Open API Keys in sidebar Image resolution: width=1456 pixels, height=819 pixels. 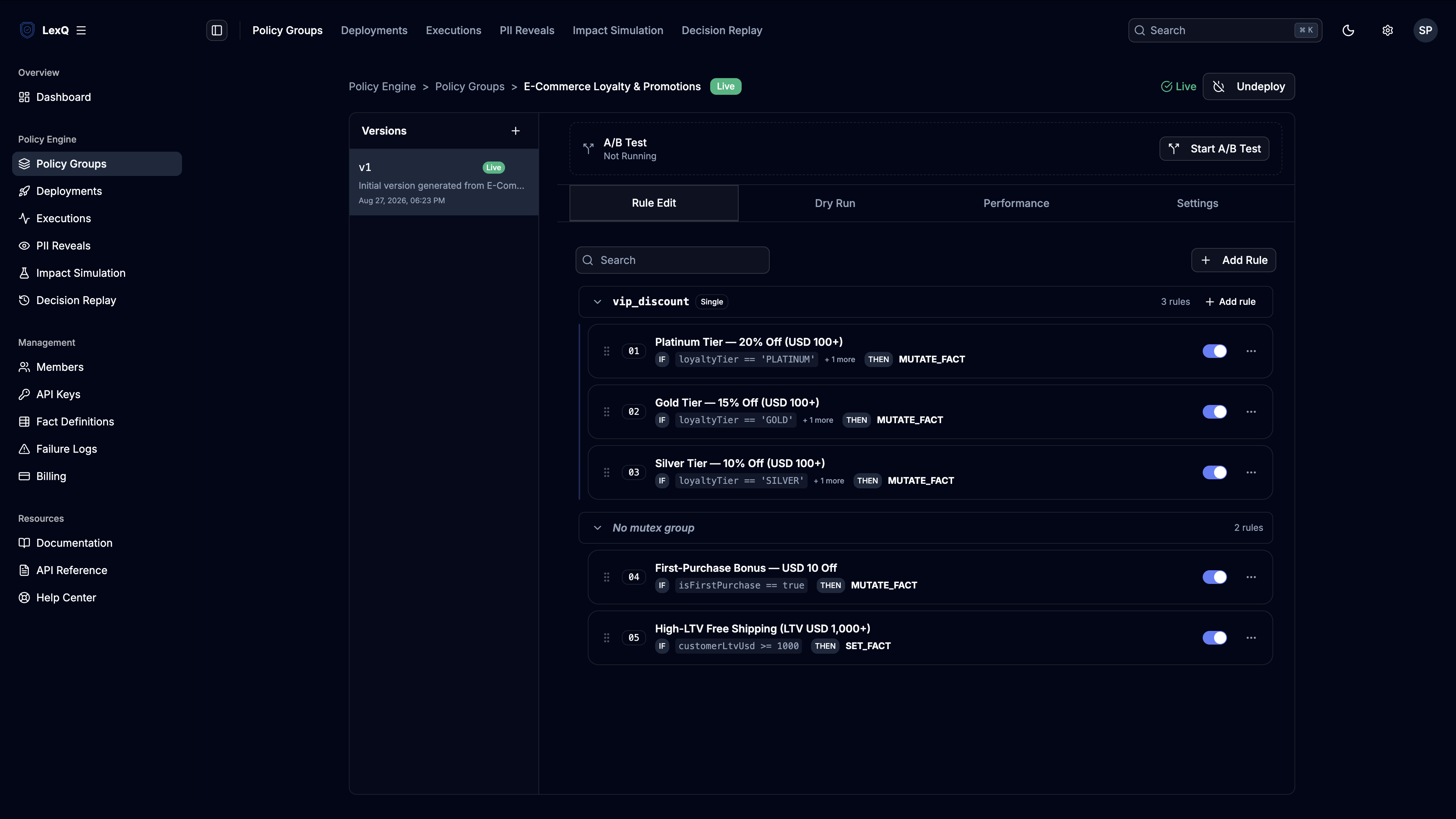(x=97, y=394)
